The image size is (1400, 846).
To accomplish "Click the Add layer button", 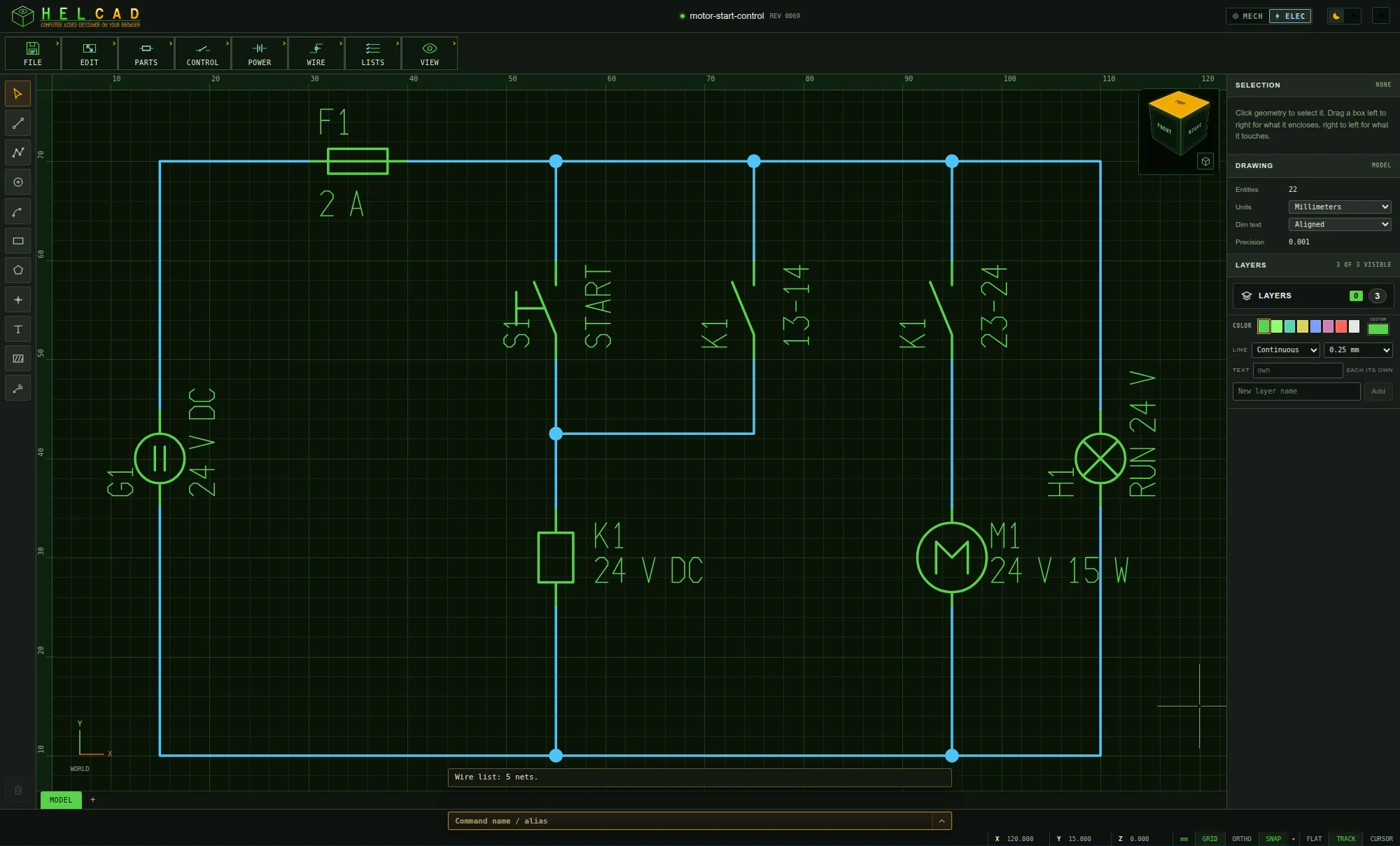I will (x=1378, y=391).
